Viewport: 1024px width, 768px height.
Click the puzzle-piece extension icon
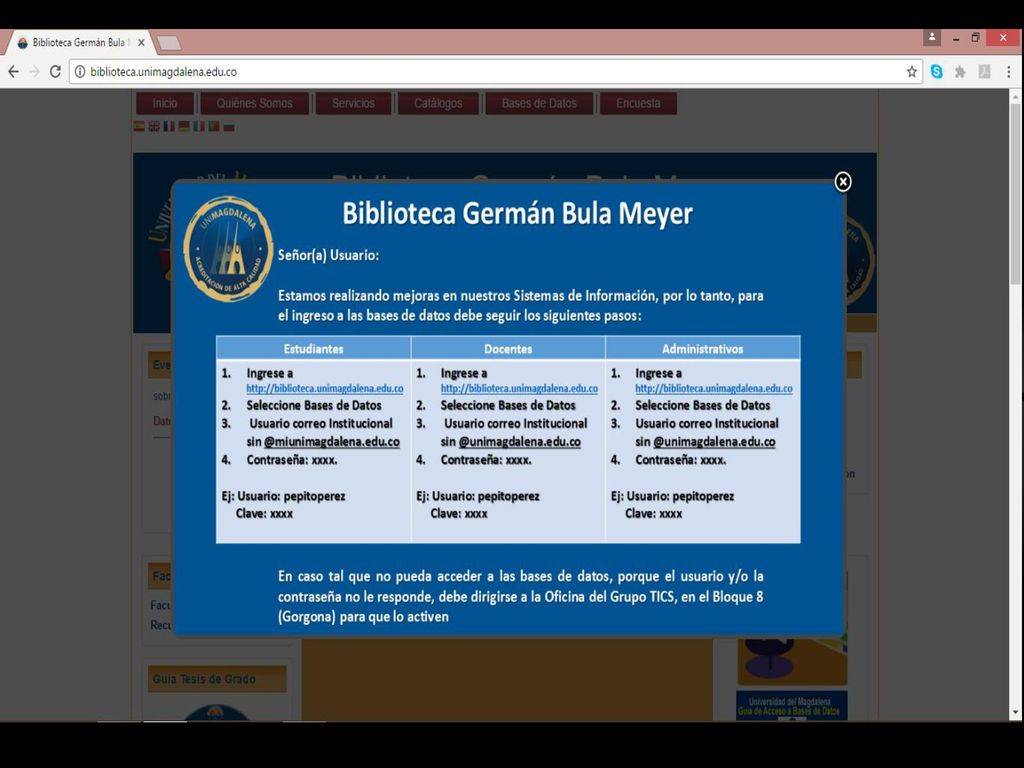960,72
